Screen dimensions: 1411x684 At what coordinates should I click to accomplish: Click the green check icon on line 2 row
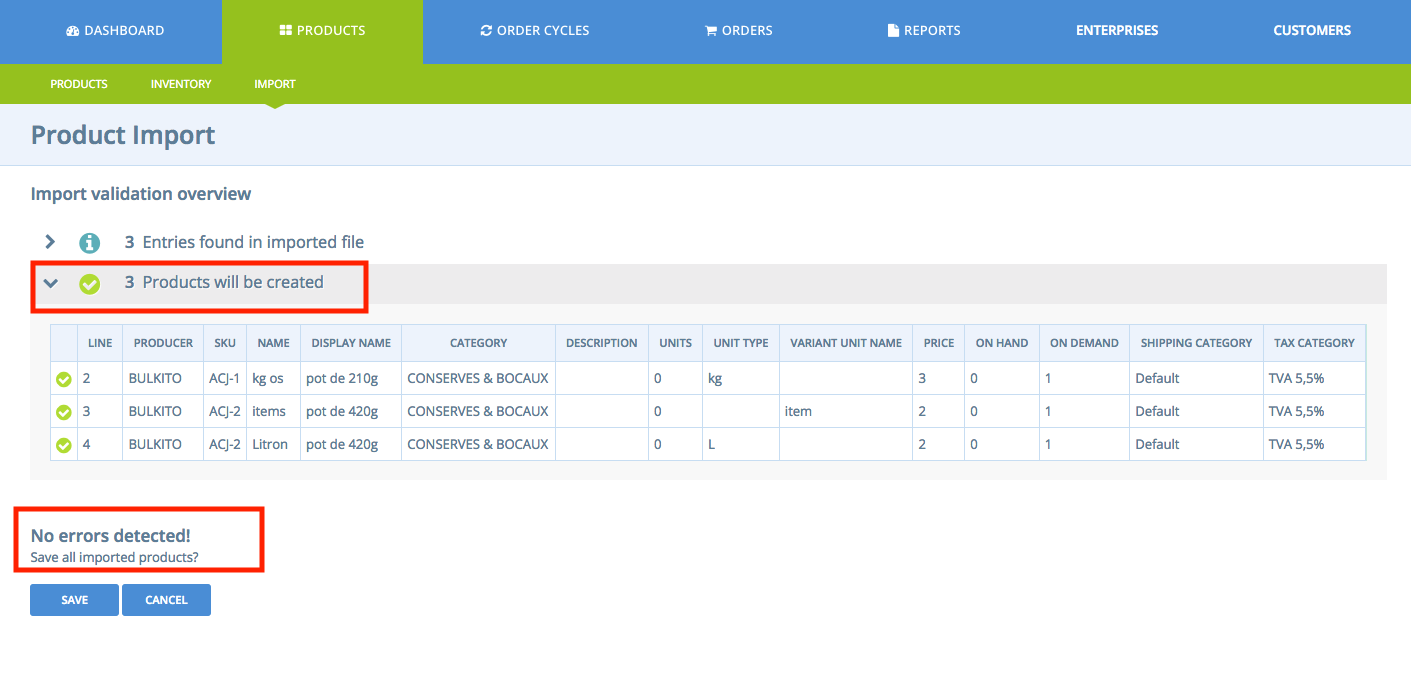pyautogui.click(x=63, y=378)
